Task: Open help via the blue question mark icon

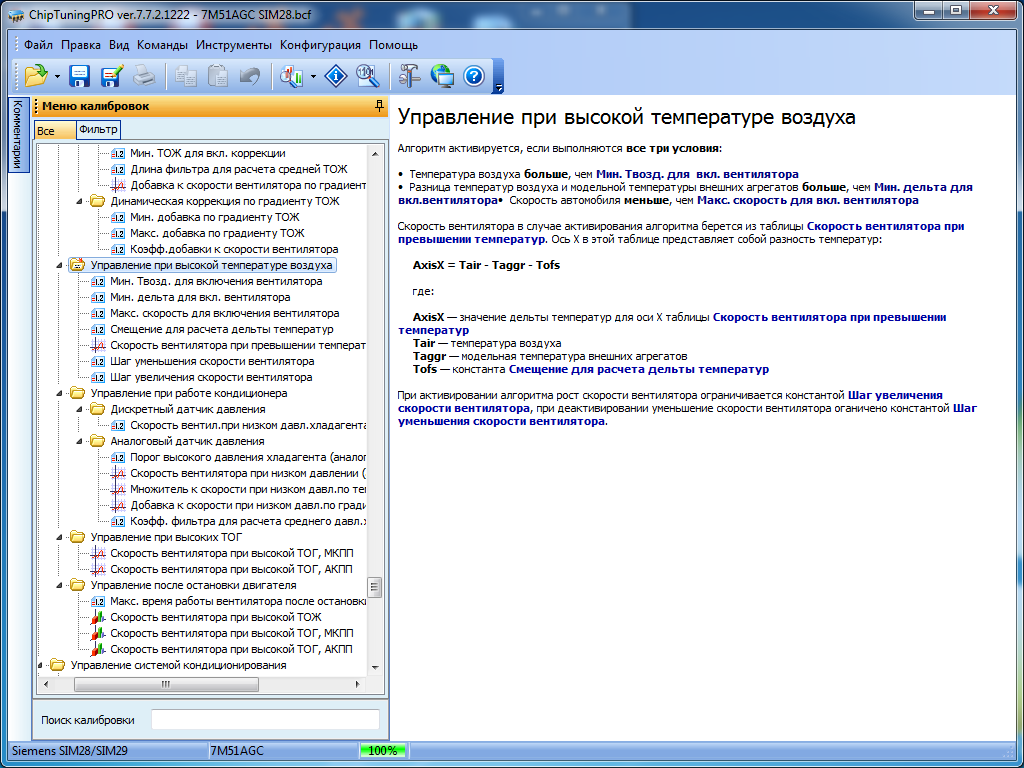Action: [x=474, y=76]
